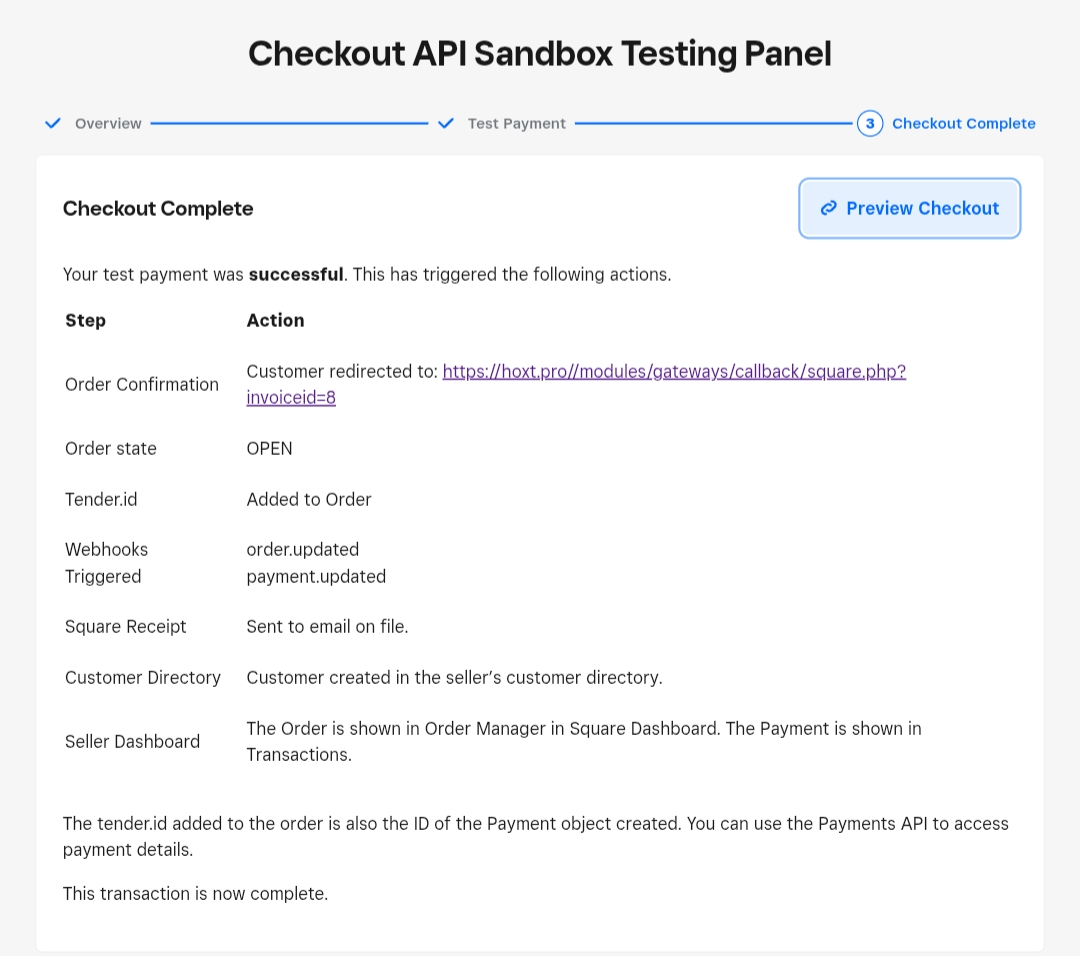Click the progress line before Checkout Complete step

click(x=713, y=124)
